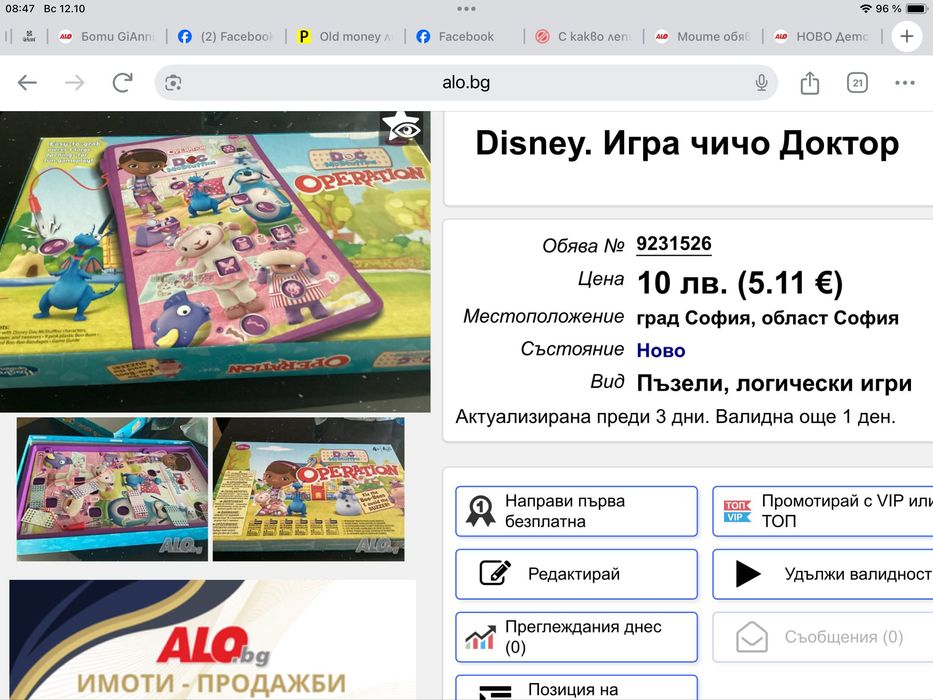933x700 pixels.
Task: Tap the medal icon for first-place promotion
Action: point(480,511)
